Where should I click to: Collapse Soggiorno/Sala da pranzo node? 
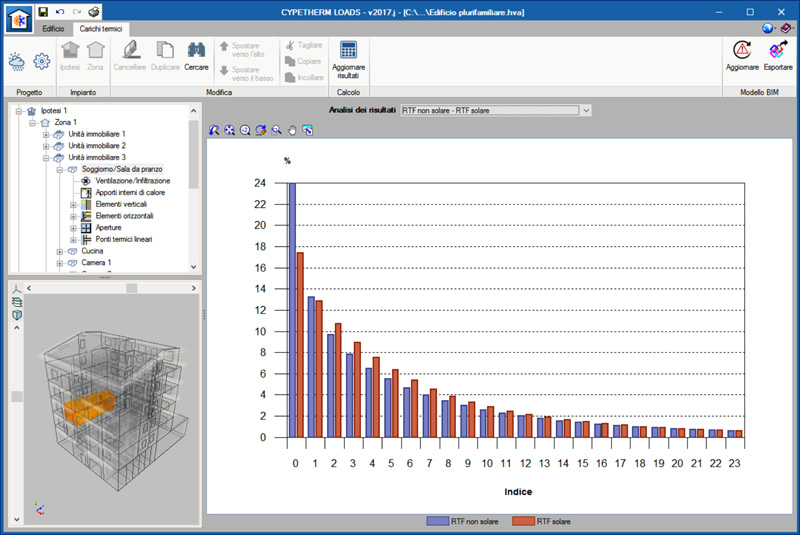[60, 169]
